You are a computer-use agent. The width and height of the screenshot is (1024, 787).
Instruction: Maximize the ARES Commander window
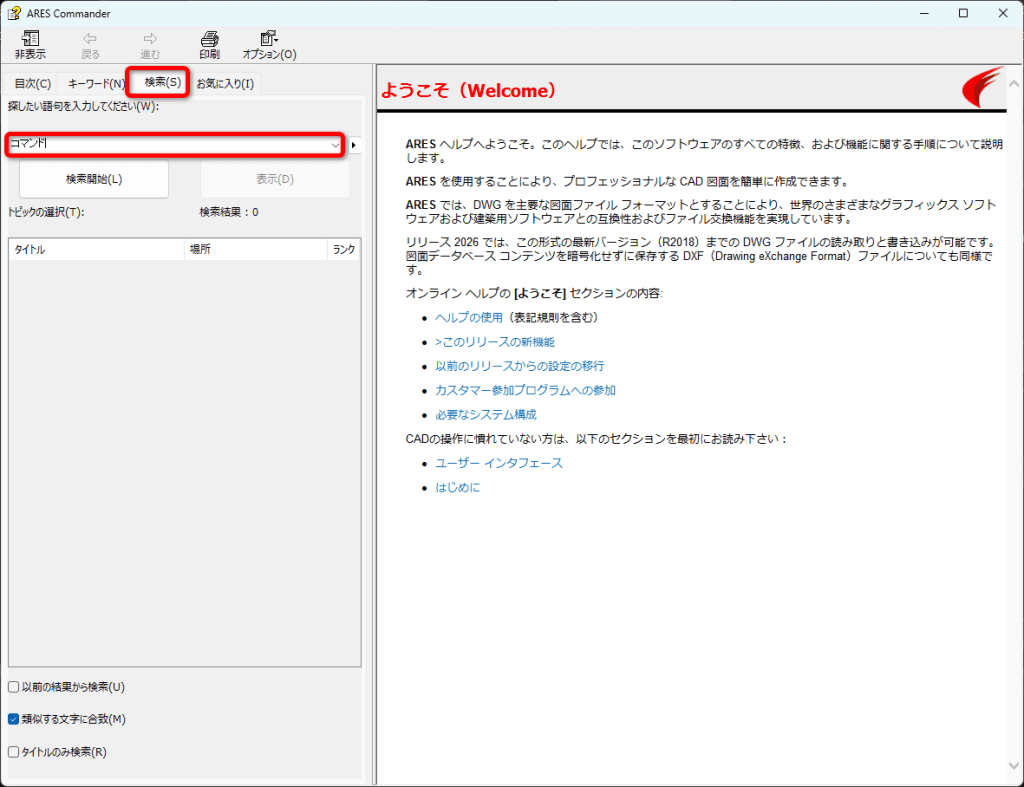click(x=963, y=13)
